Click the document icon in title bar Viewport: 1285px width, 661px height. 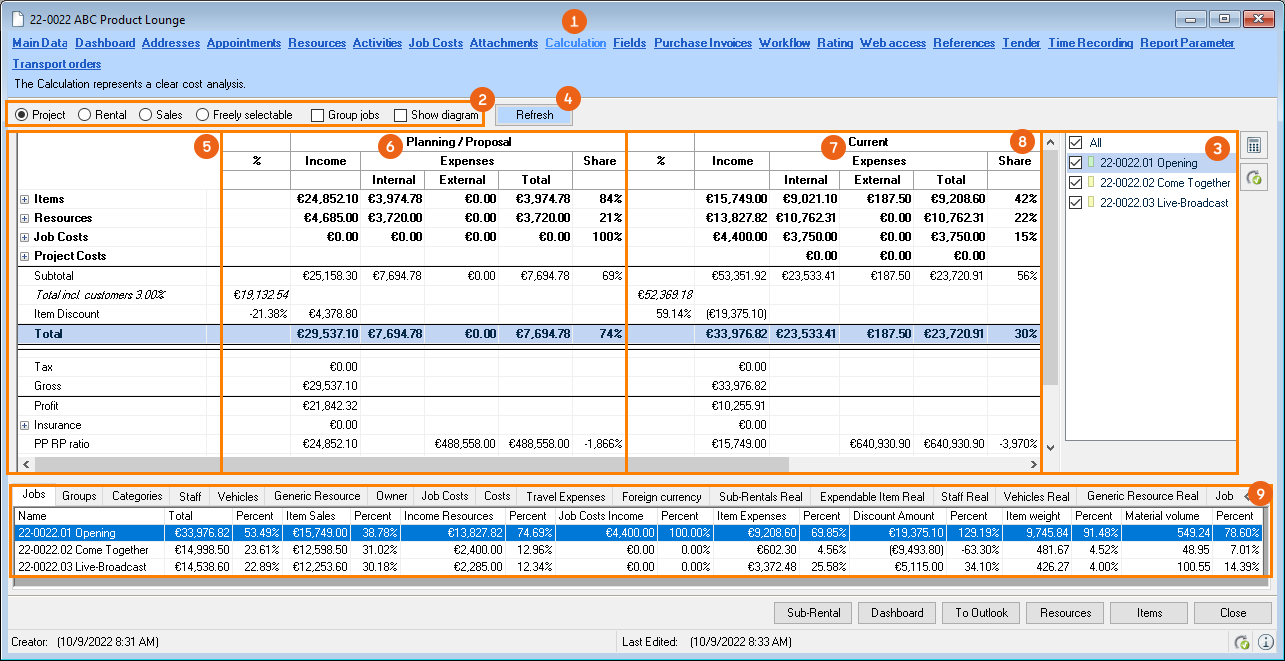(18, 19)
